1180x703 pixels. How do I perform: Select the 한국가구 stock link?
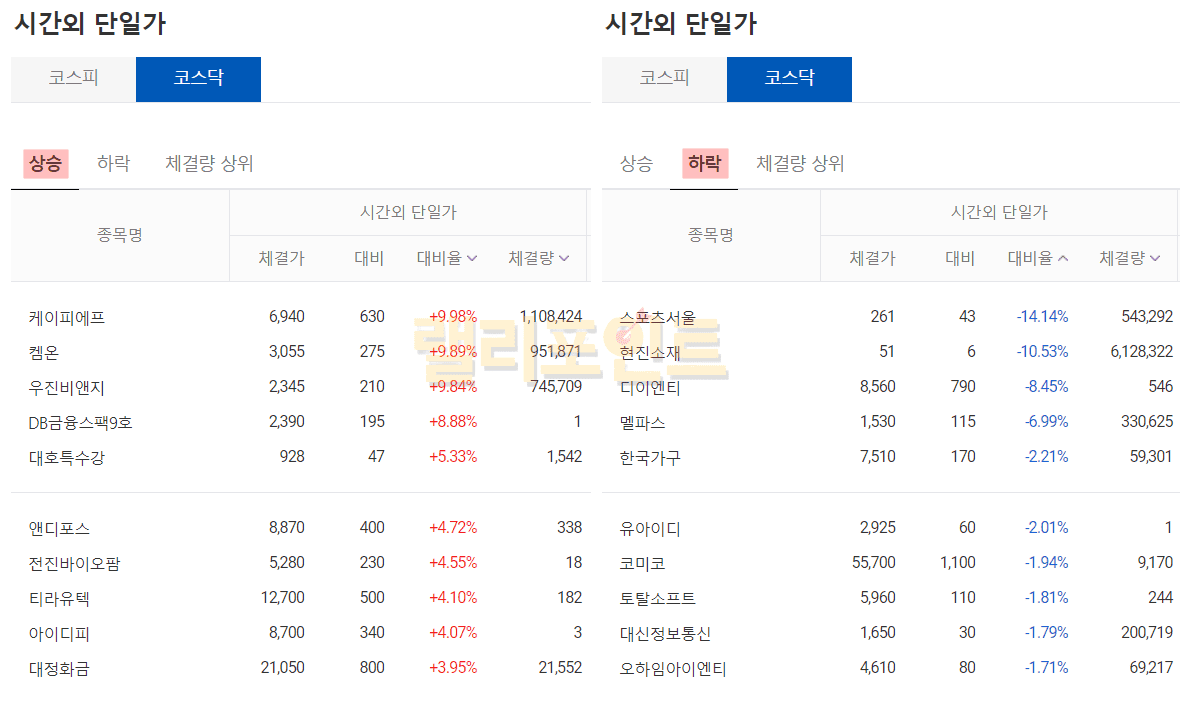(650, 458)
